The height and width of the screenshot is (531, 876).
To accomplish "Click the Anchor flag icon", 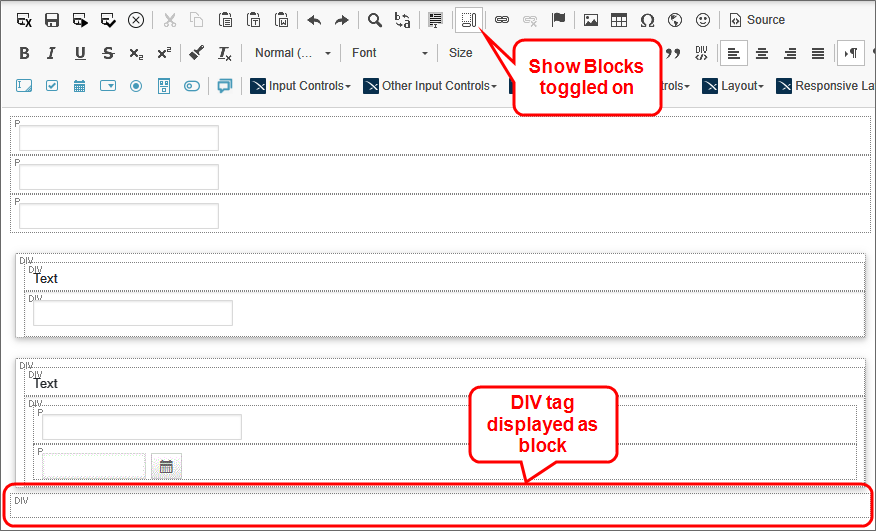I will [558, 20].
